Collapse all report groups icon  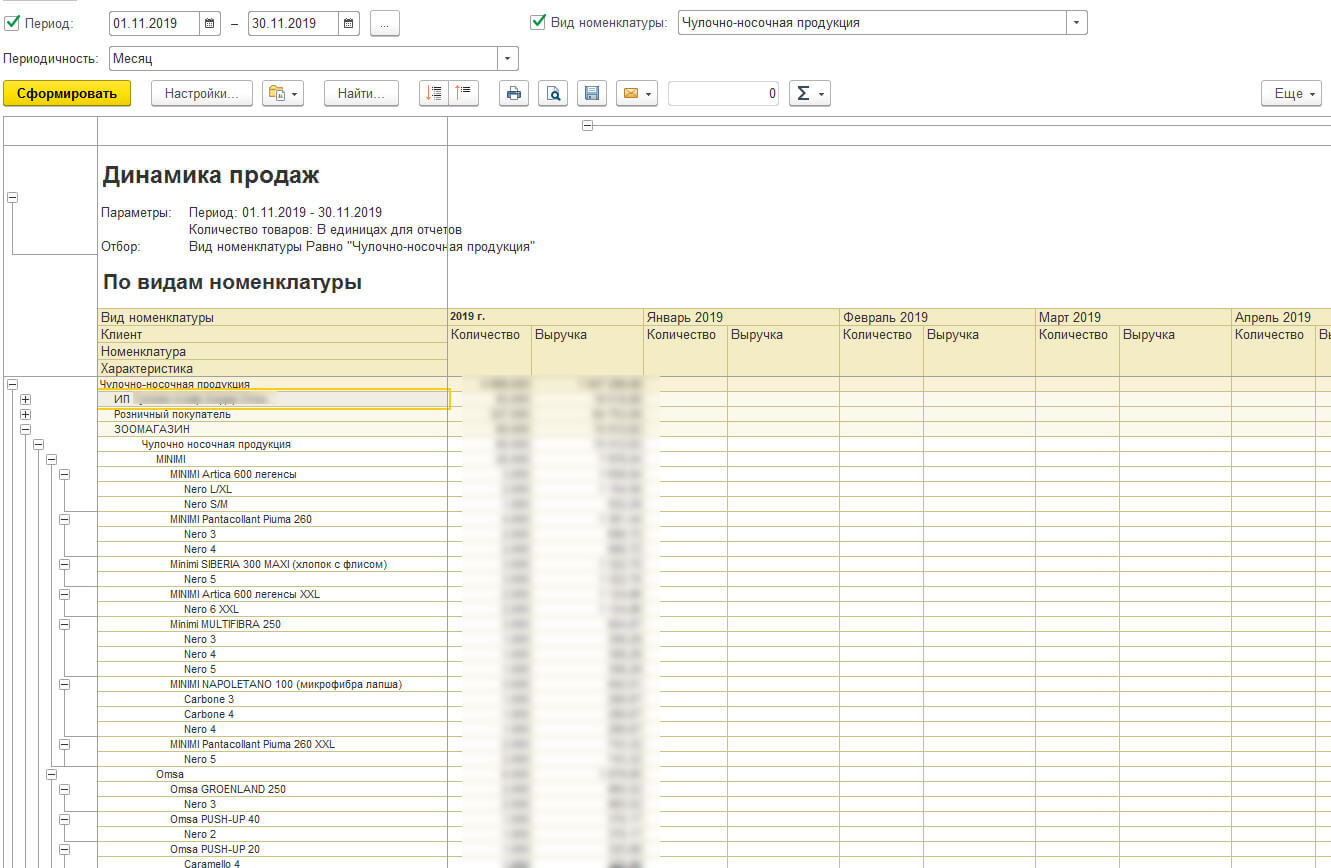(x=464, y=94)
